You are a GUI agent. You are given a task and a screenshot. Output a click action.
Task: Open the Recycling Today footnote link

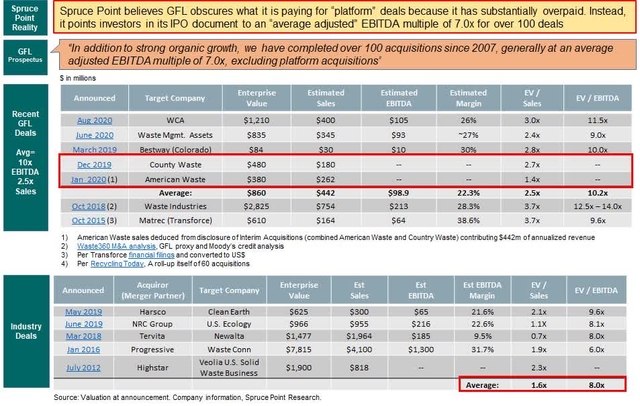pyautogui.click(x=117, y=264)
